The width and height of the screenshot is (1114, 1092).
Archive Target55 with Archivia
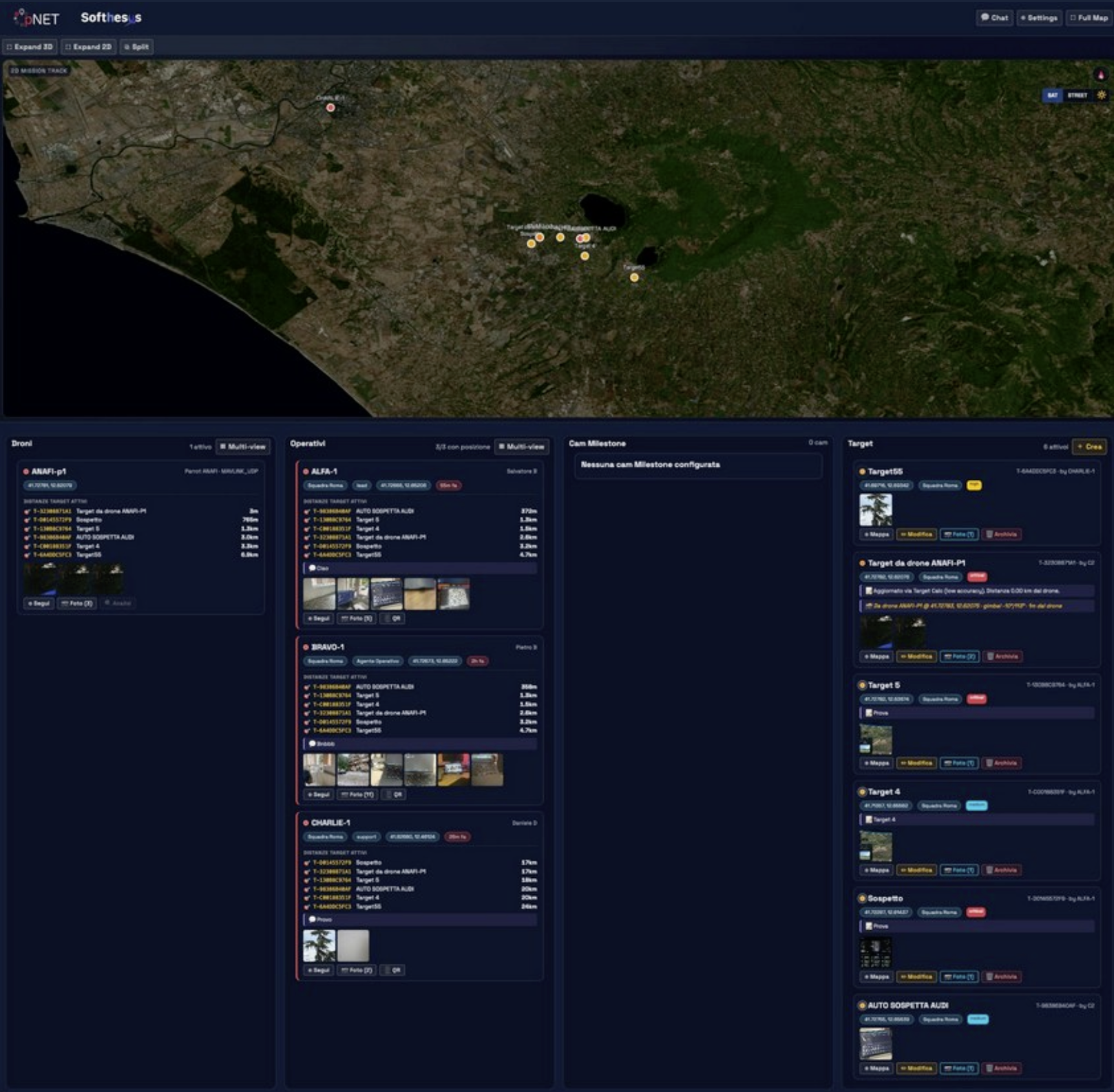click(x=1002, y=534)
